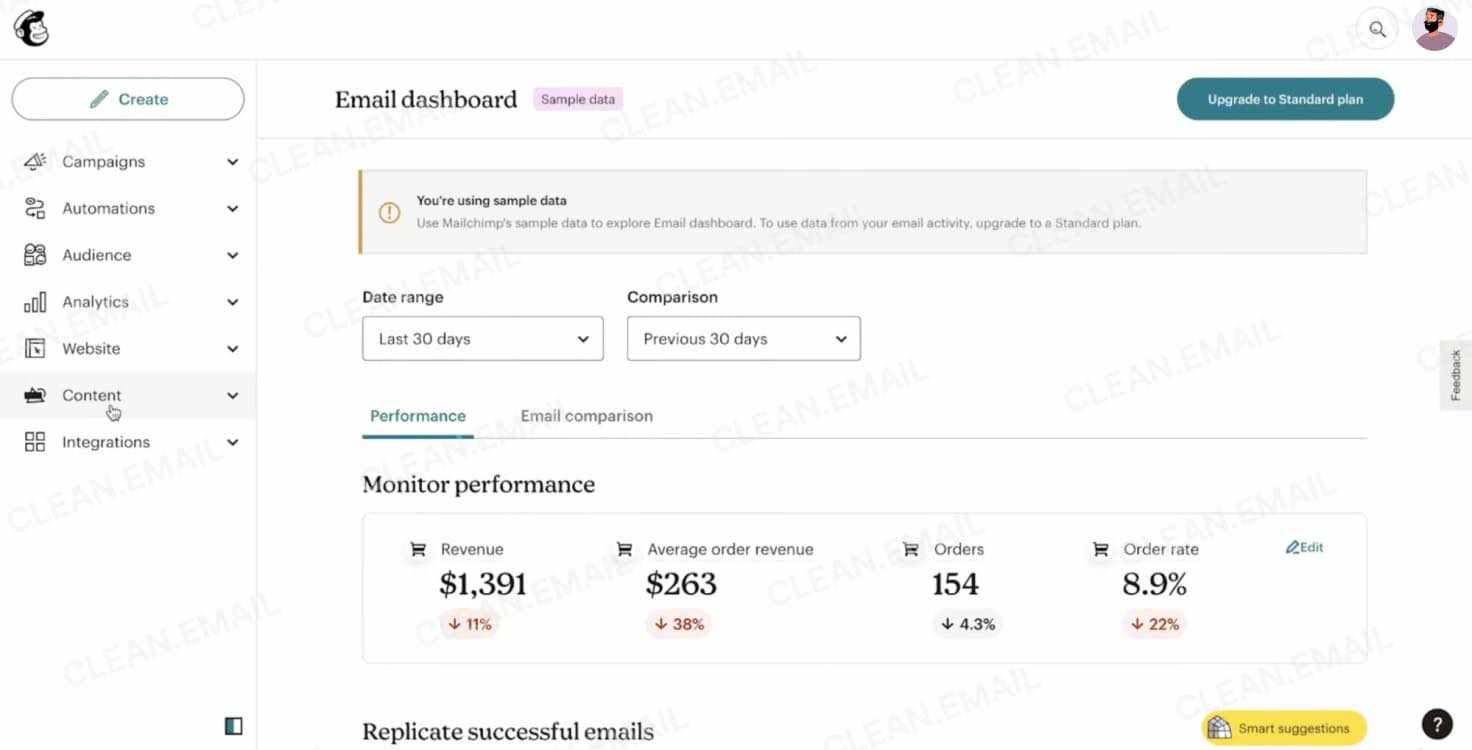The height and width of the screenshot is (750, 1472).
Task: Open the help question mark button
Action: pos(1437,723)
